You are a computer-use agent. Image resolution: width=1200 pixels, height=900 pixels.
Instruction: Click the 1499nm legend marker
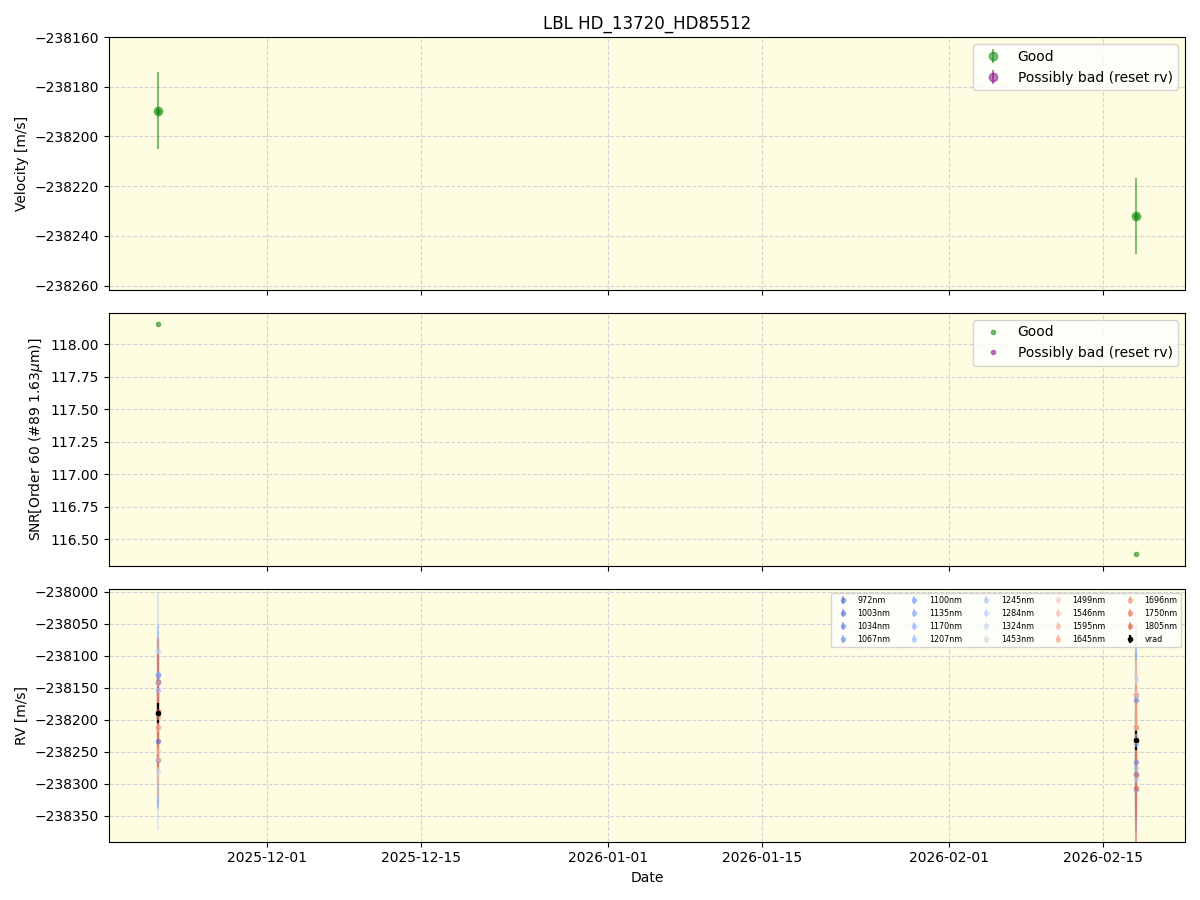(1058, 600)
